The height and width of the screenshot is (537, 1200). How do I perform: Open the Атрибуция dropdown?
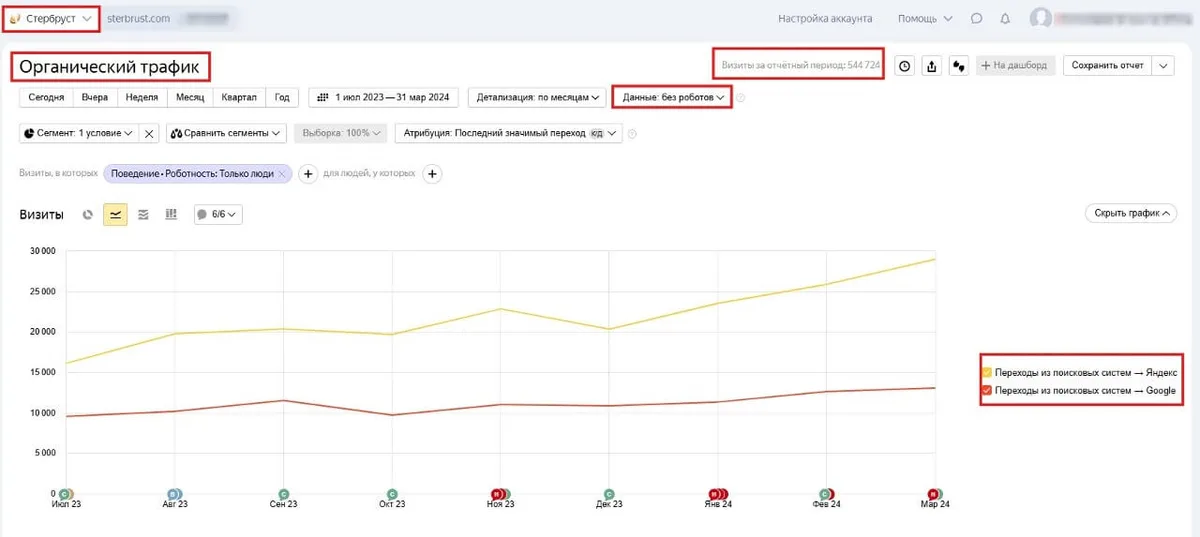[508, 133]
